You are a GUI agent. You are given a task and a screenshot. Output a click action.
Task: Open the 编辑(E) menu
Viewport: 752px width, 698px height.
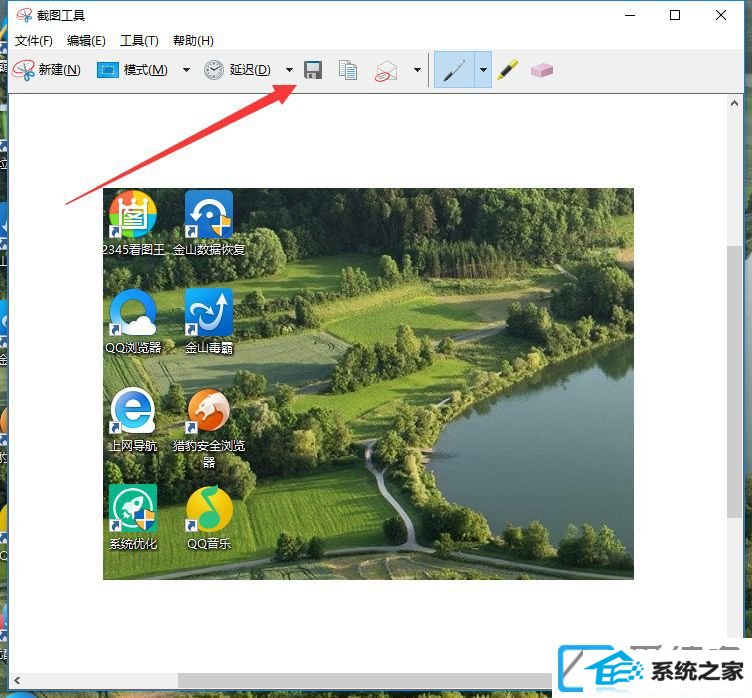point(86,41)
